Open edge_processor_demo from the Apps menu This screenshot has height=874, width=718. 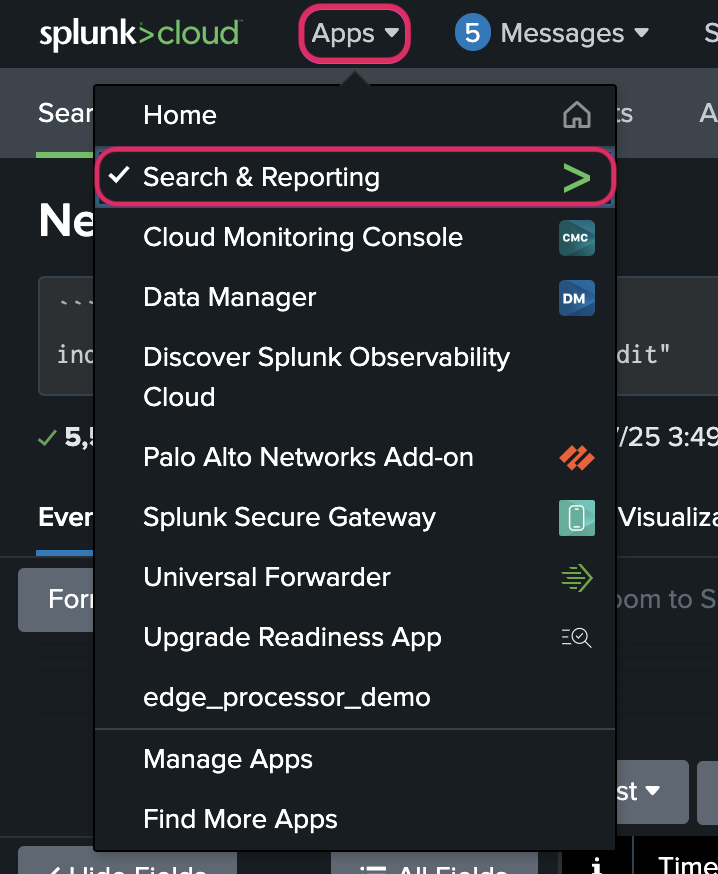287,697
